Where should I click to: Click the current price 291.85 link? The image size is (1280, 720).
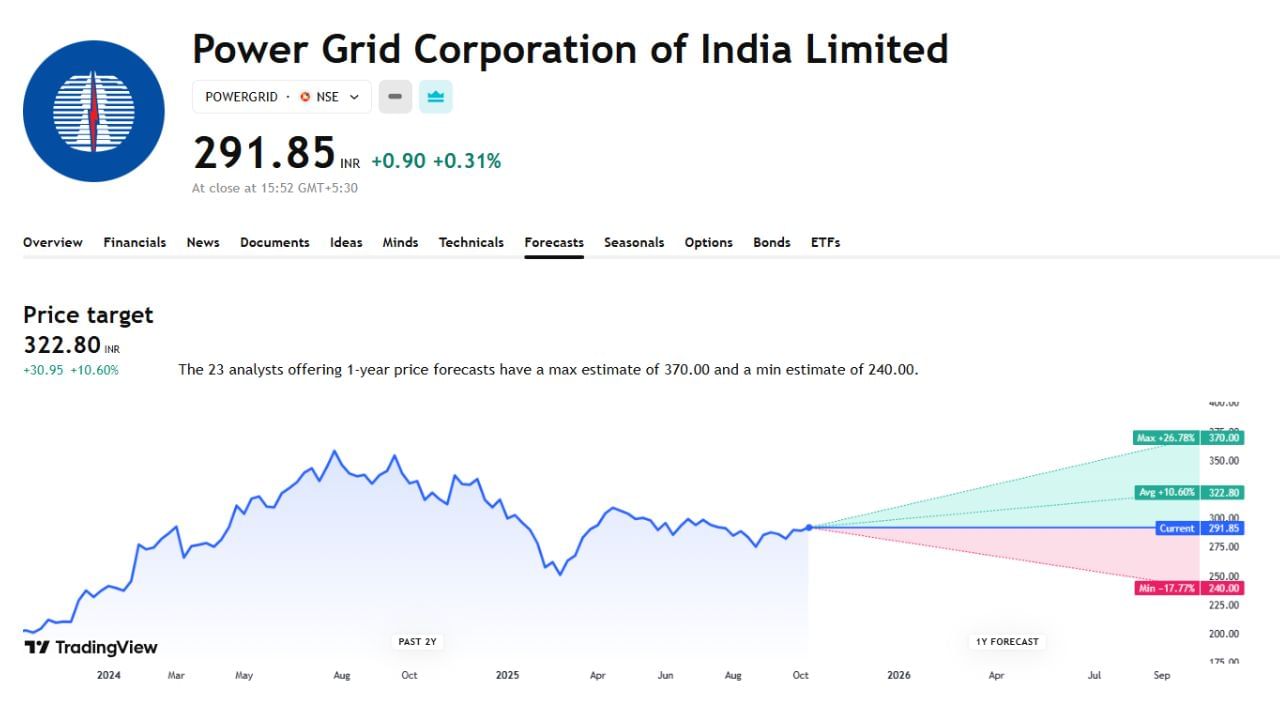tap(265, 152)
